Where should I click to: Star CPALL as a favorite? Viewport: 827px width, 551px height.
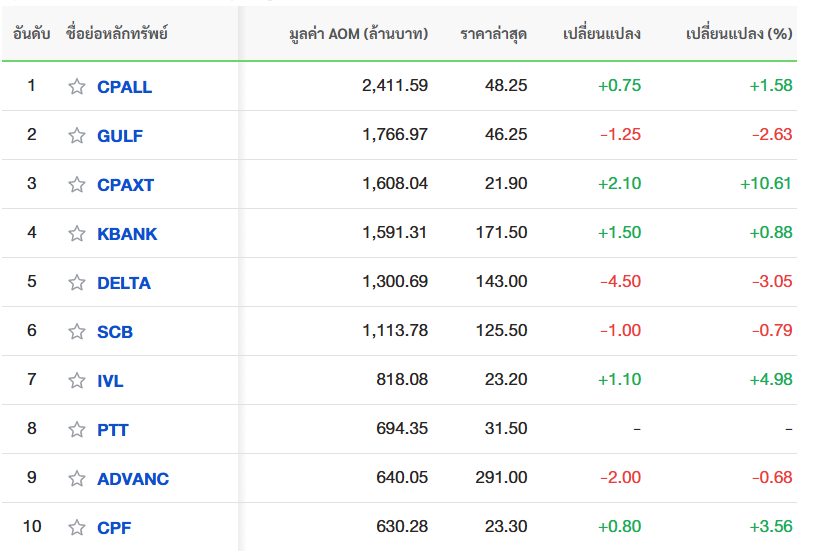pyautogui.click(x=77, y=86)
